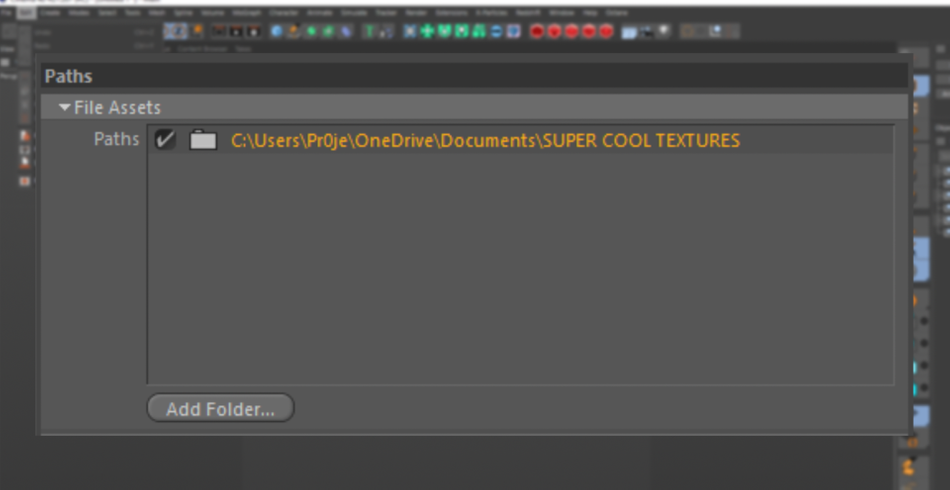Collapse the File Assets section
Screen dimensions: 950x490
pos(65,108)
